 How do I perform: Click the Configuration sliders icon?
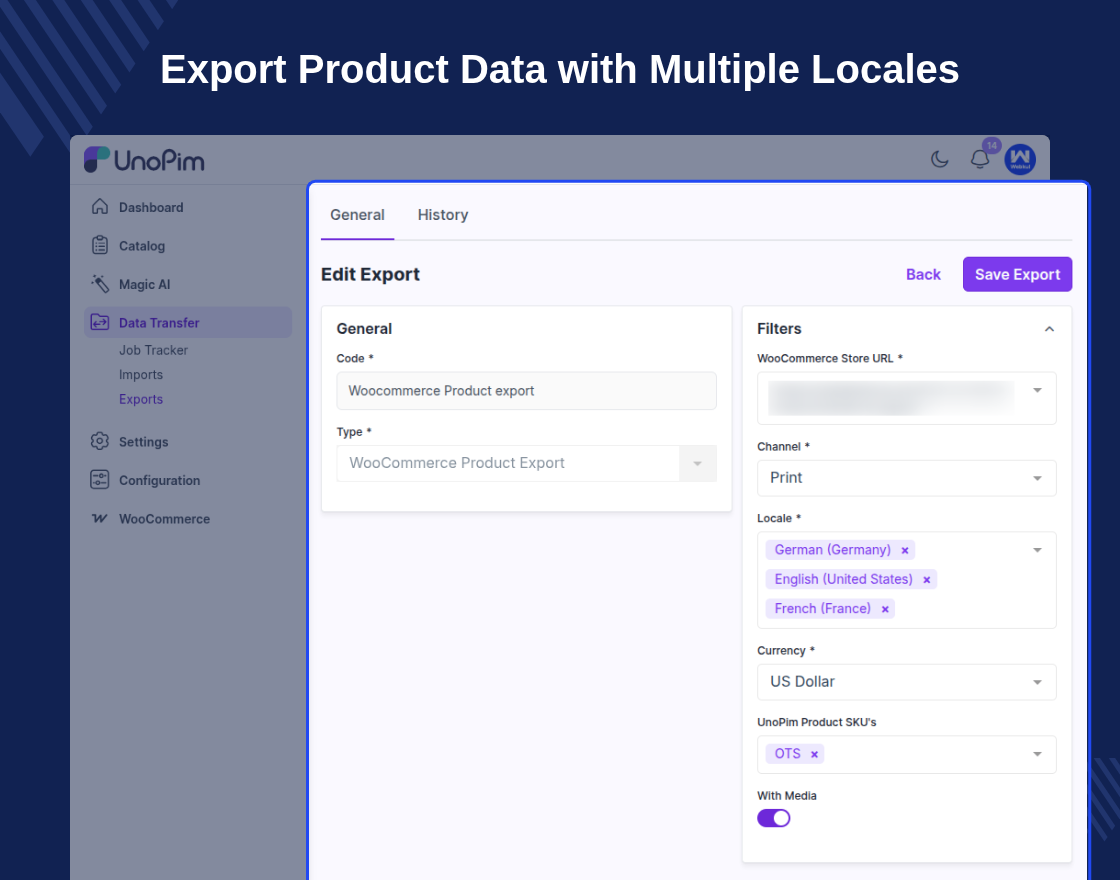(100, 479)
